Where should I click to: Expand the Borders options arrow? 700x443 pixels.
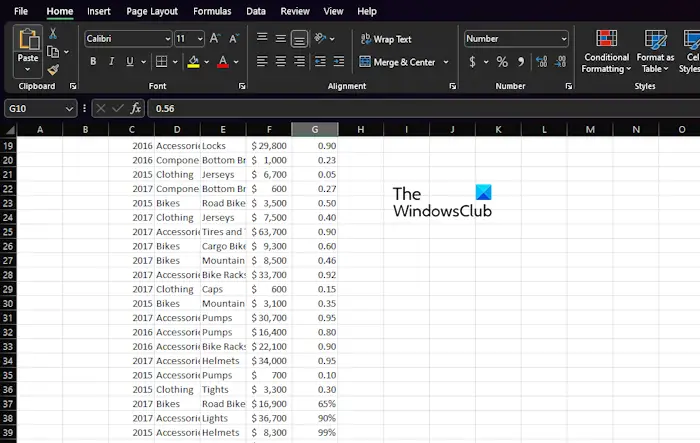click(x=175, y=62)
